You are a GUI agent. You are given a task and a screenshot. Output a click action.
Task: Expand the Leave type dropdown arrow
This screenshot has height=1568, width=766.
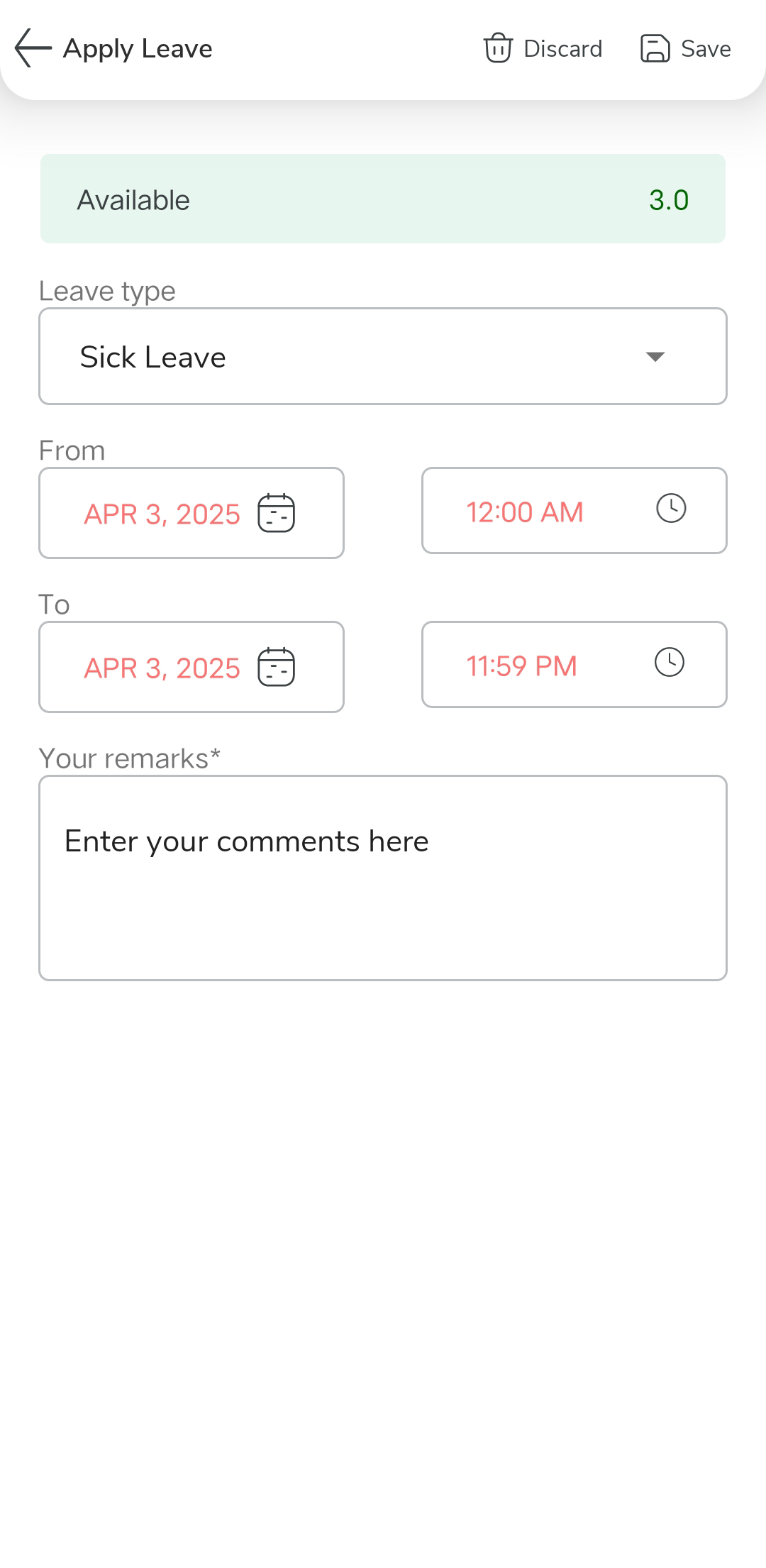tap(655, 356)
